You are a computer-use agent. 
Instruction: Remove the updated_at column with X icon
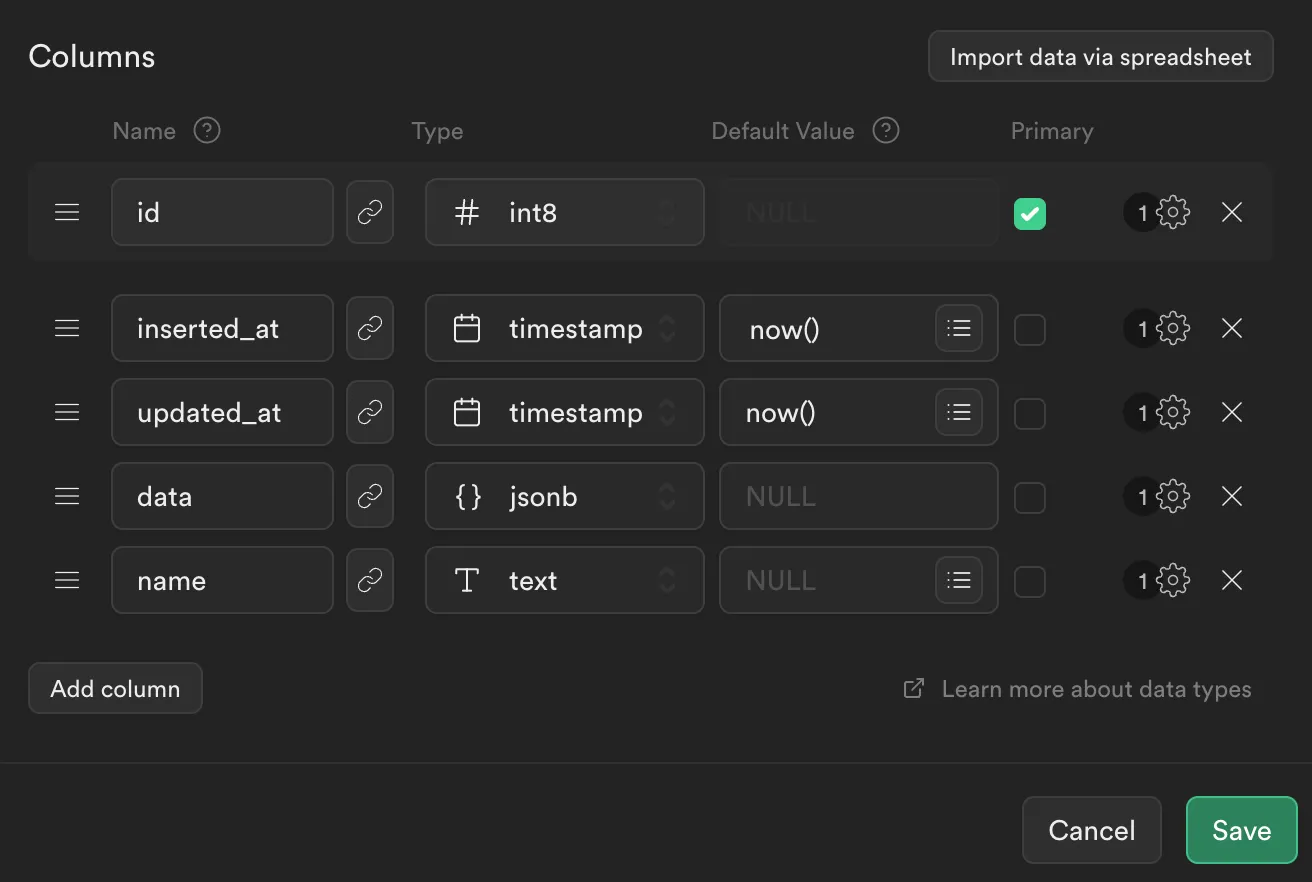coord(1232,412)
